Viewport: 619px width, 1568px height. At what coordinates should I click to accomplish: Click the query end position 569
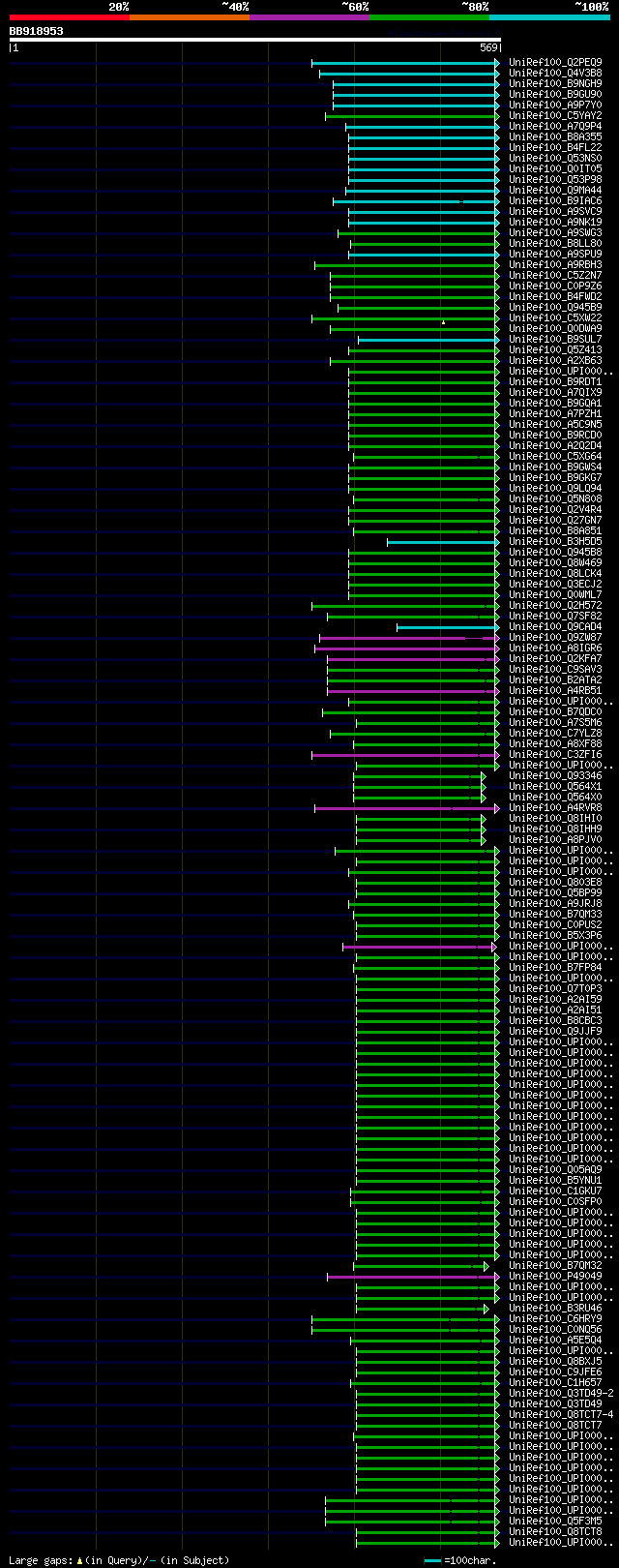tap(488, 47)
